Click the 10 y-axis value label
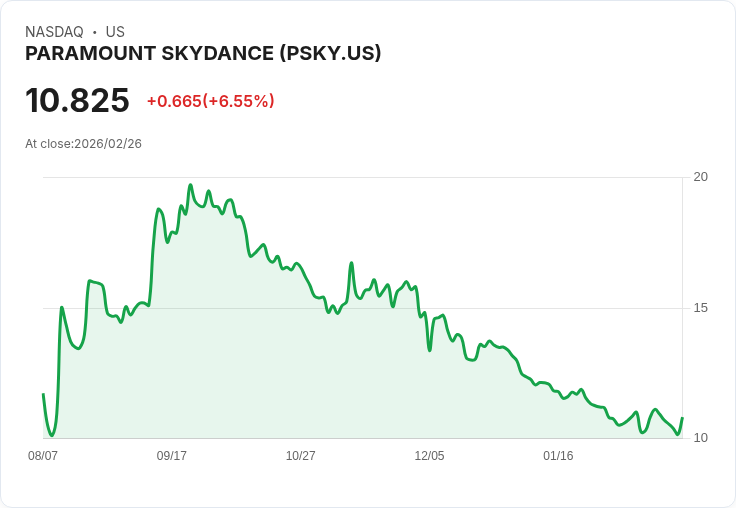Image resolution: width=736 pixels, height=508 pixels. click(700, 438)
